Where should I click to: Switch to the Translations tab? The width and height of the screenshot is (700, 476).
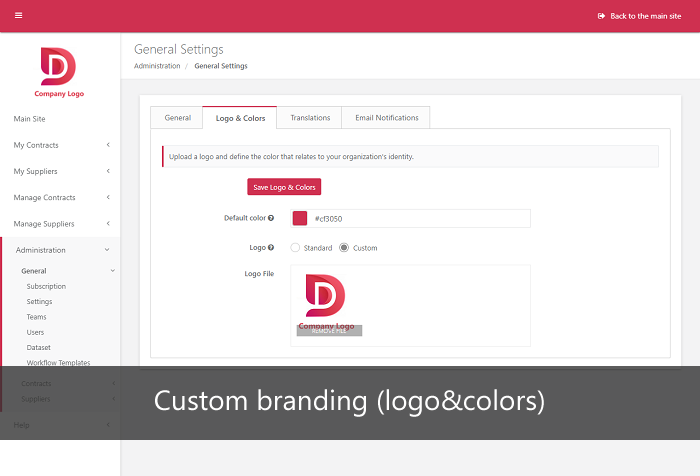(310, 118)
